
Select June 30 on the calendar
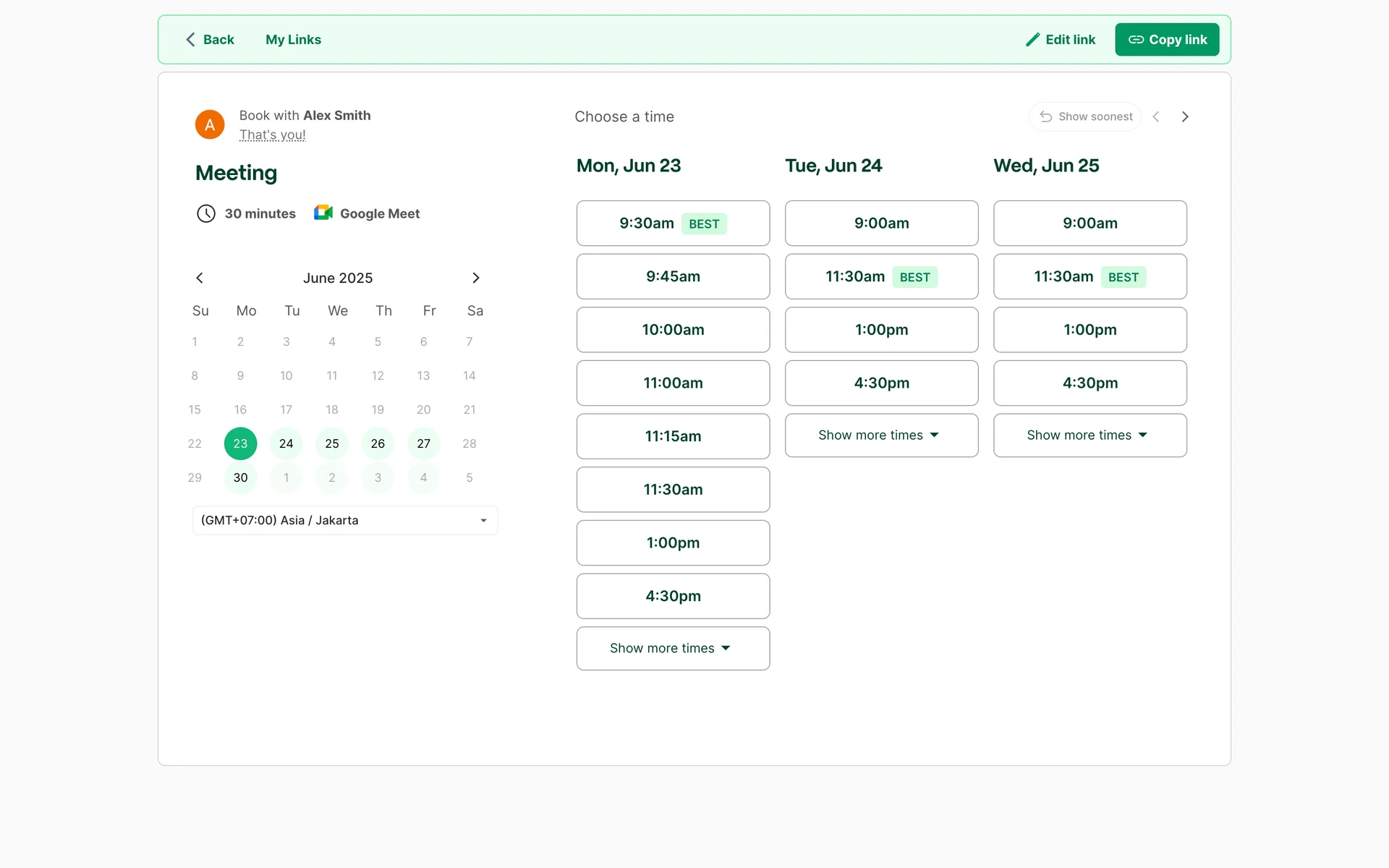pyautogui.click(x=240, y=477)
